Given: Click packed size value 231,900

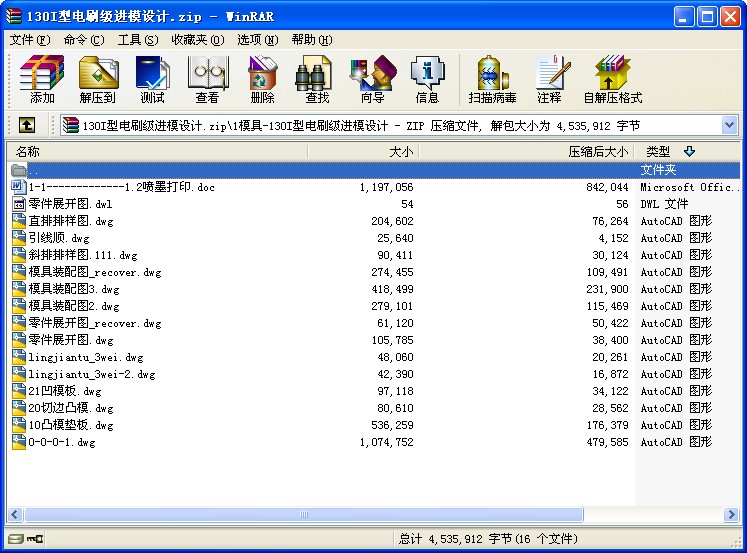Looking at the screenshot, I should click(607, 289).
